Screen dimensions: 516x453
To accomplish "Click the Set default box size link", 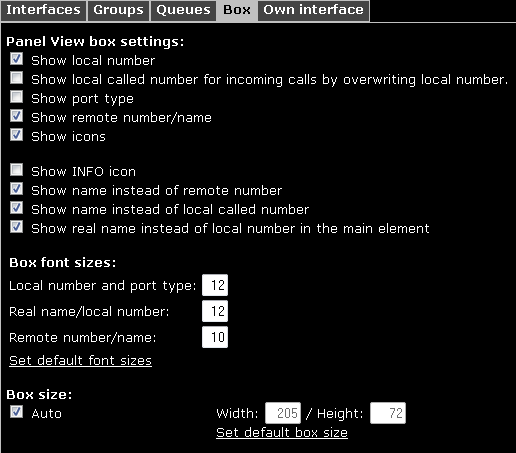I will click(282, 432).
